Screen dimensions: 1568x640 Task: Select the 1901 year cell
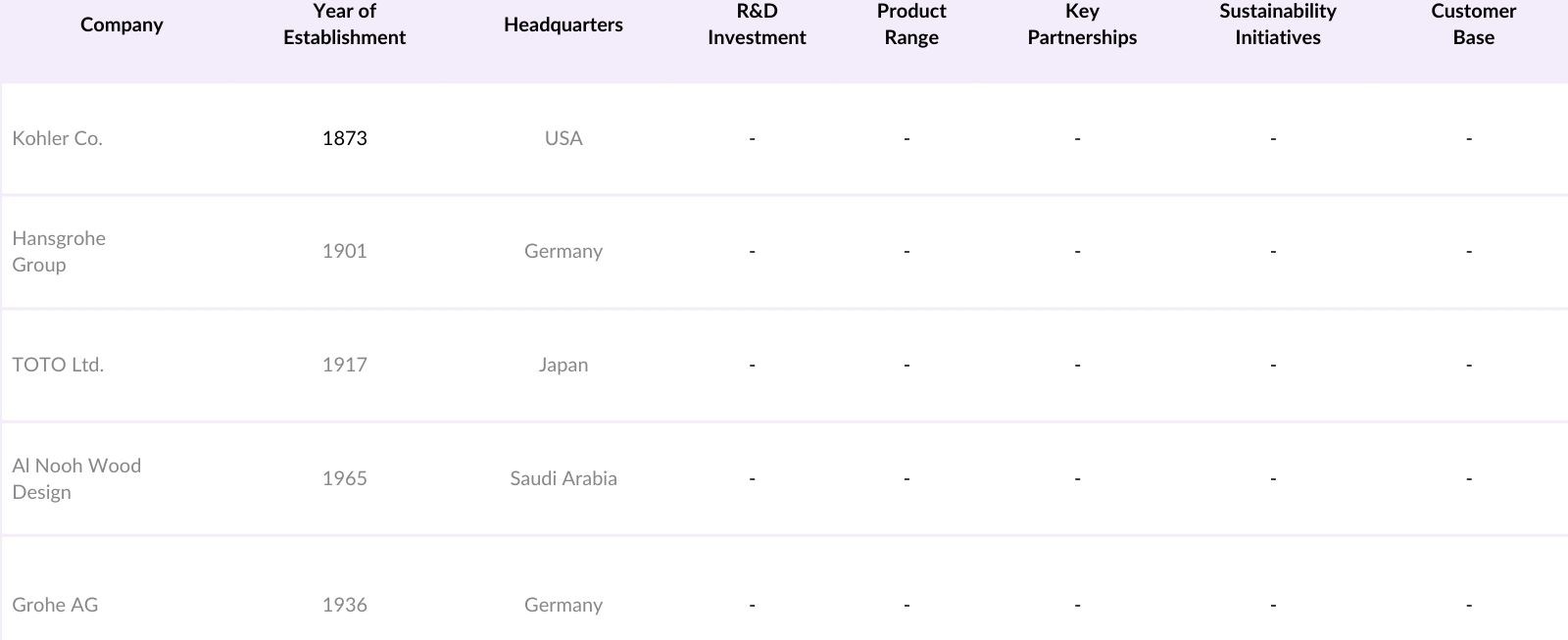point(344,251)
